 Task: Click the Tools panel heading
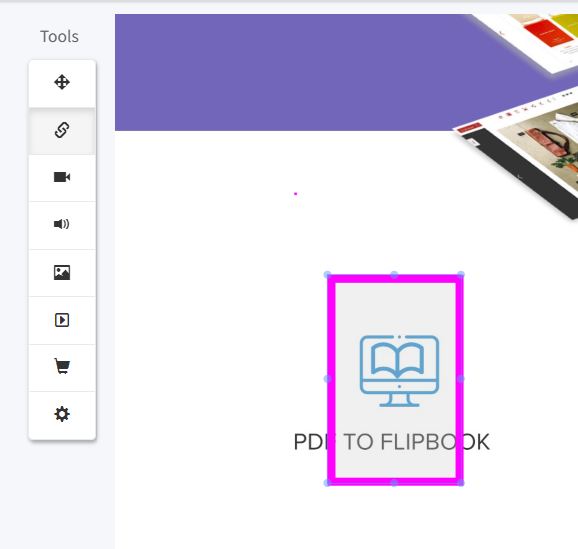(59, 37)
